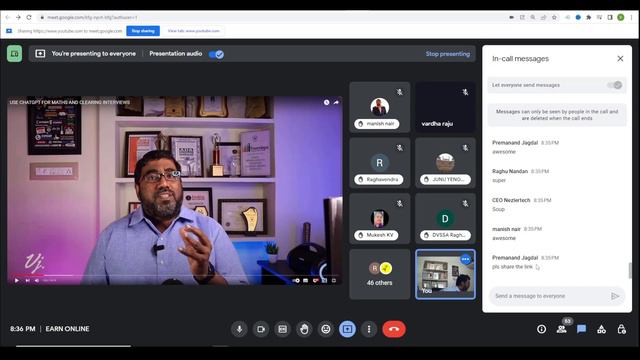Mute the microphone in the call toolbar
The image size is (640, 360).
point(239,329)
